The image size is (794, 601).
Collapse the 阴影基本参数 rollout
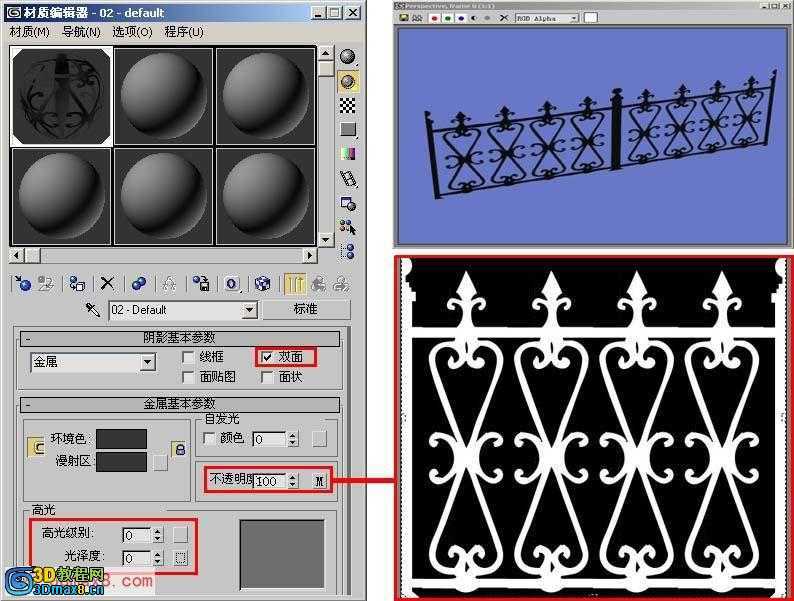[180, 338]
